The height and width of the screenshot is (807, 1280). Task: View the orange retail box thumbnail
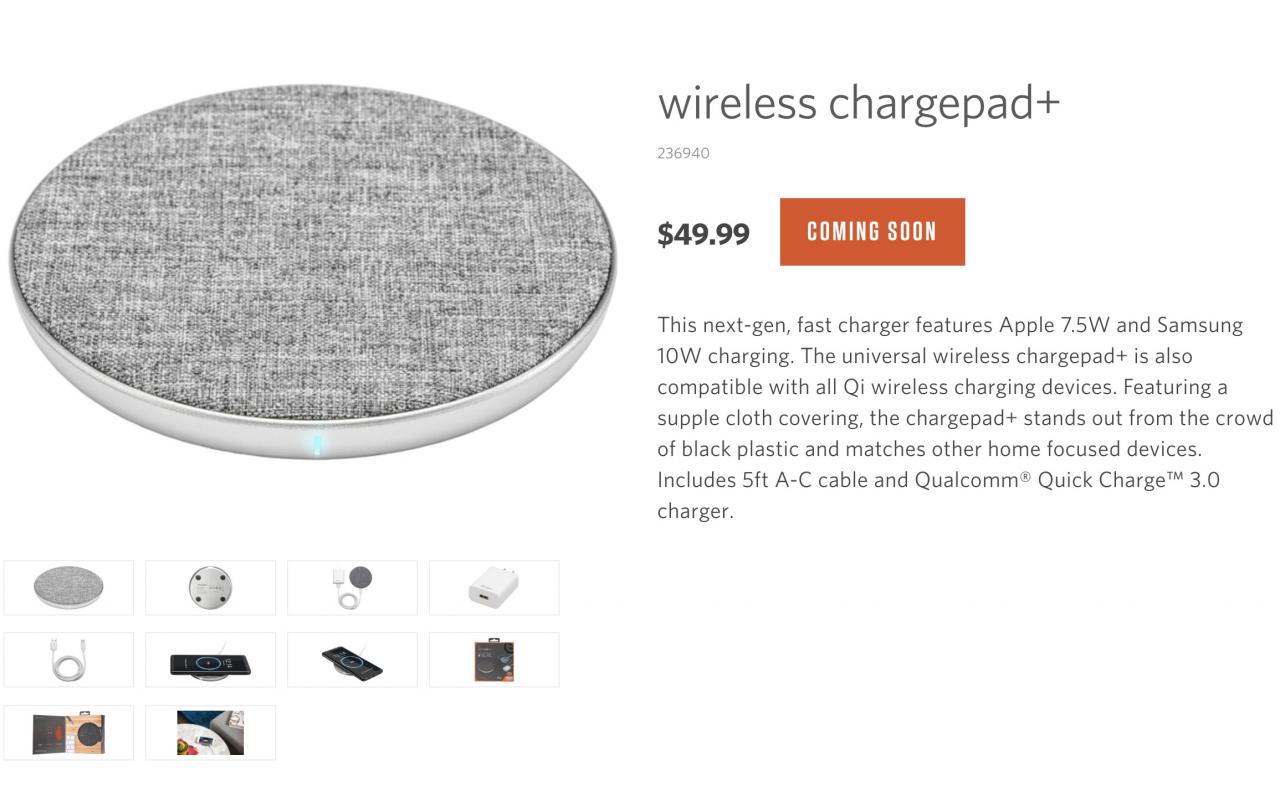point(494,660)
